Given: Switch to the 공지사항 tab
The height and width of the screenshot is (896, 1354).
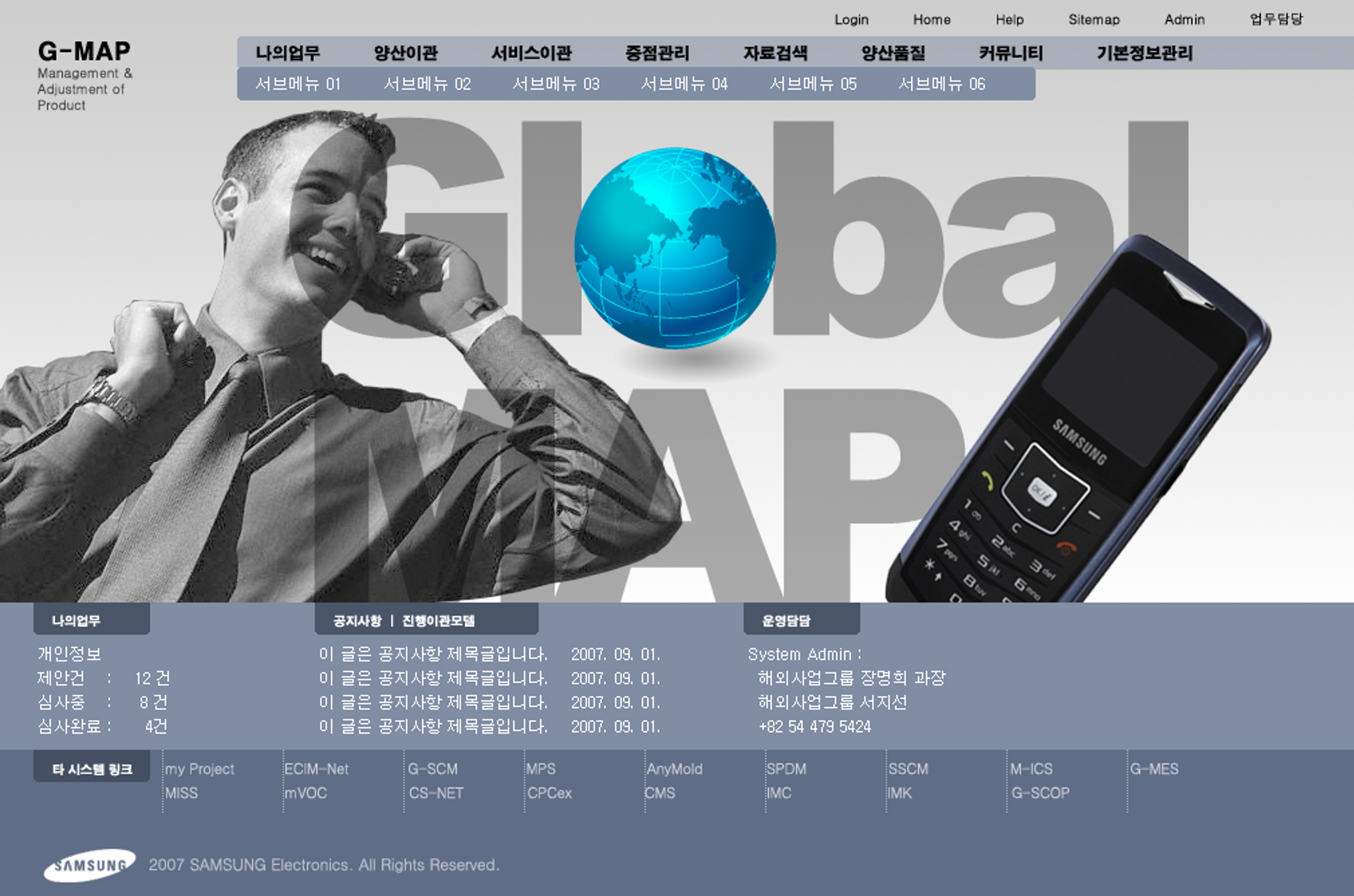Looking at the screenshot, I should tap(357, 621).
